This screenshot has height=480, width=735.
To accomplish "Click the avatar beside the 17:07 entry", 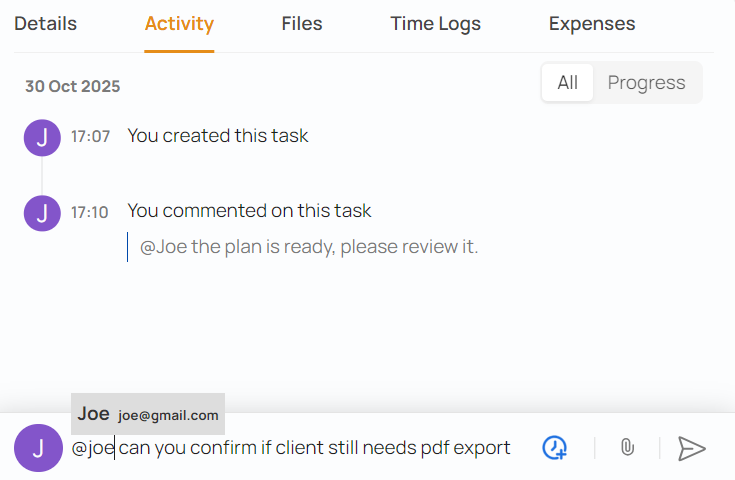I will [42, 137].
